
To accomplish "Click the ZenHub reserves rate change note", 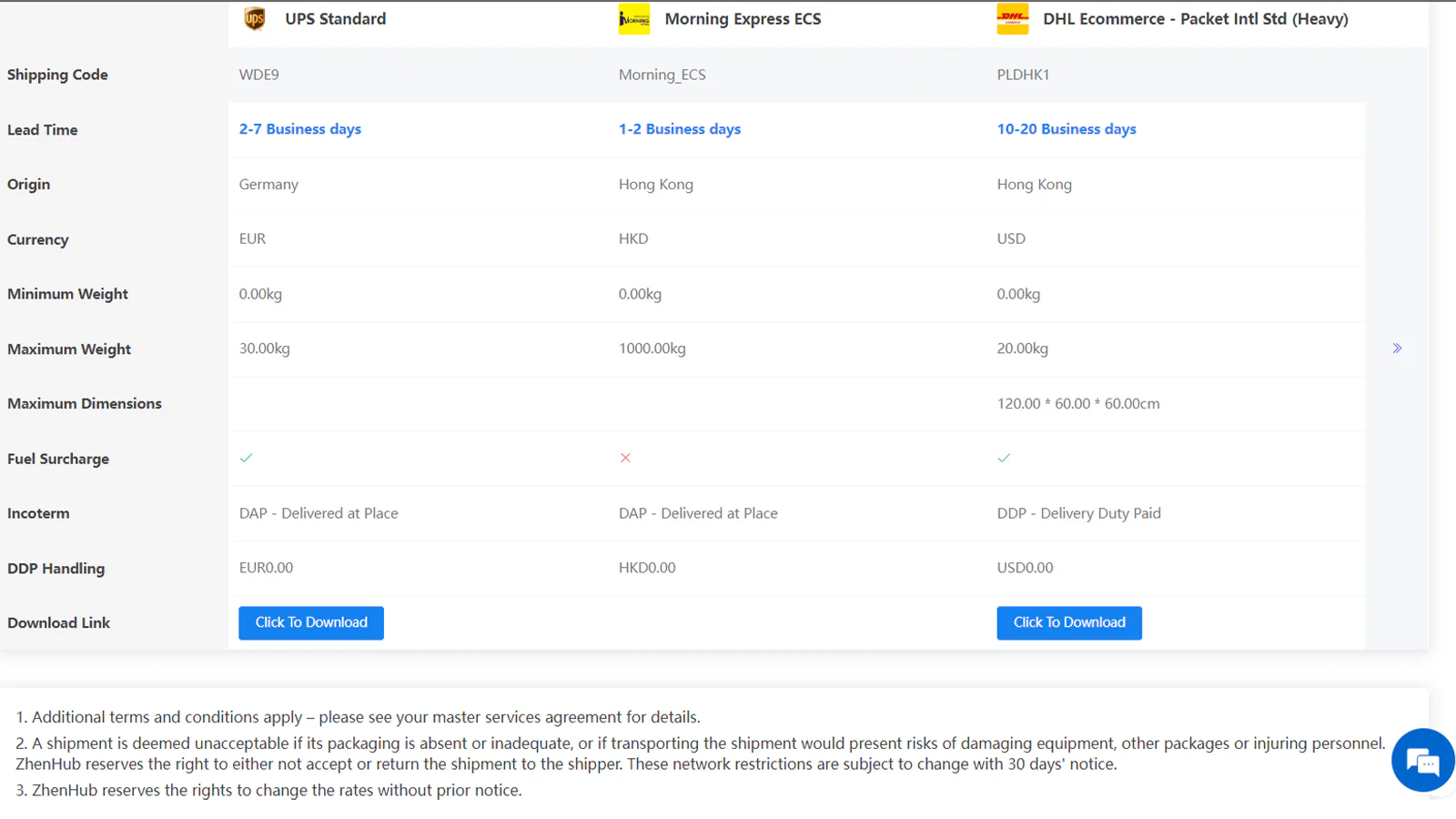I will tap(269, 791).
